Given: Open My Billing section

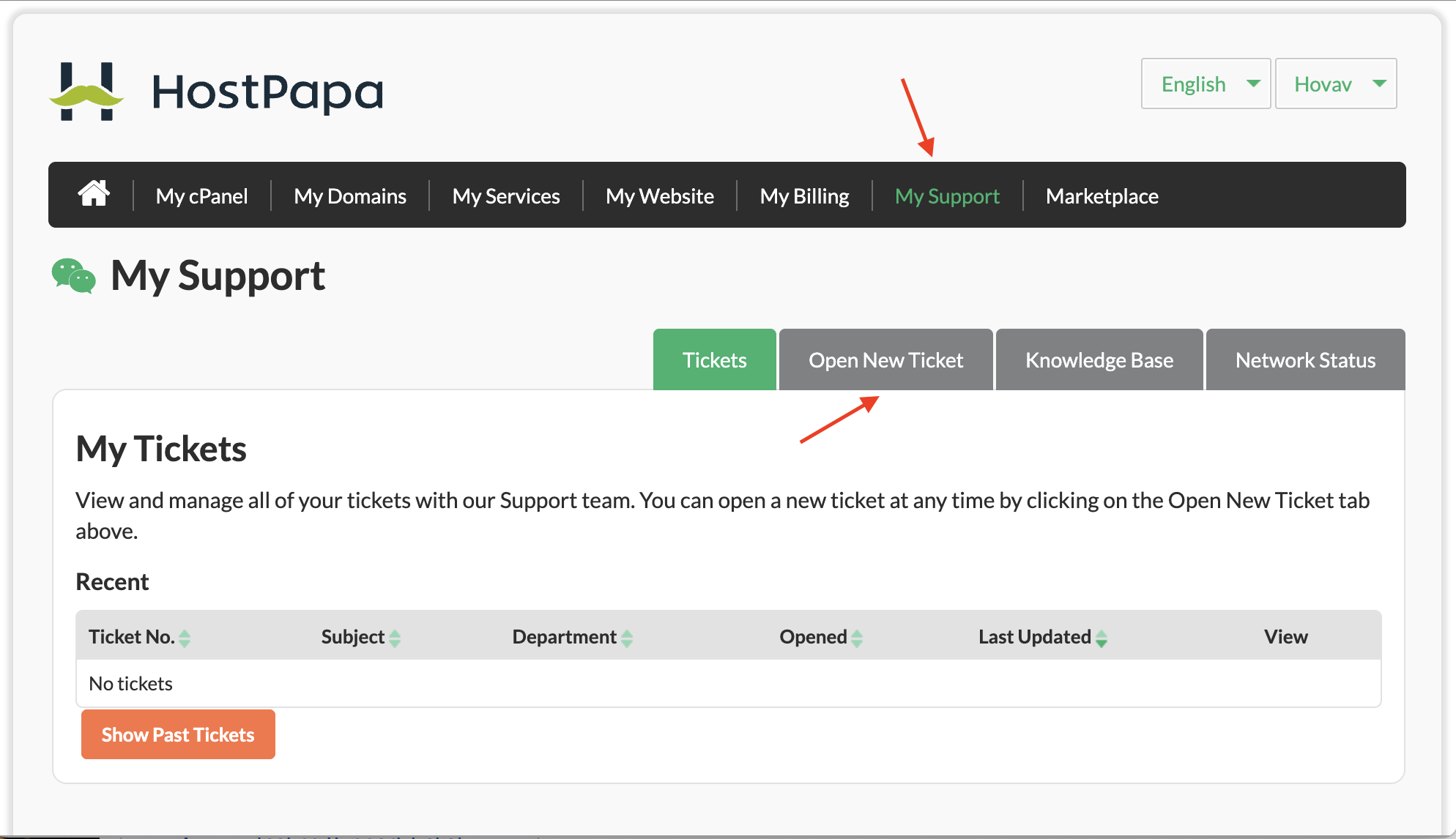Looking at the screenshot, I should click(x=804, y=196).
